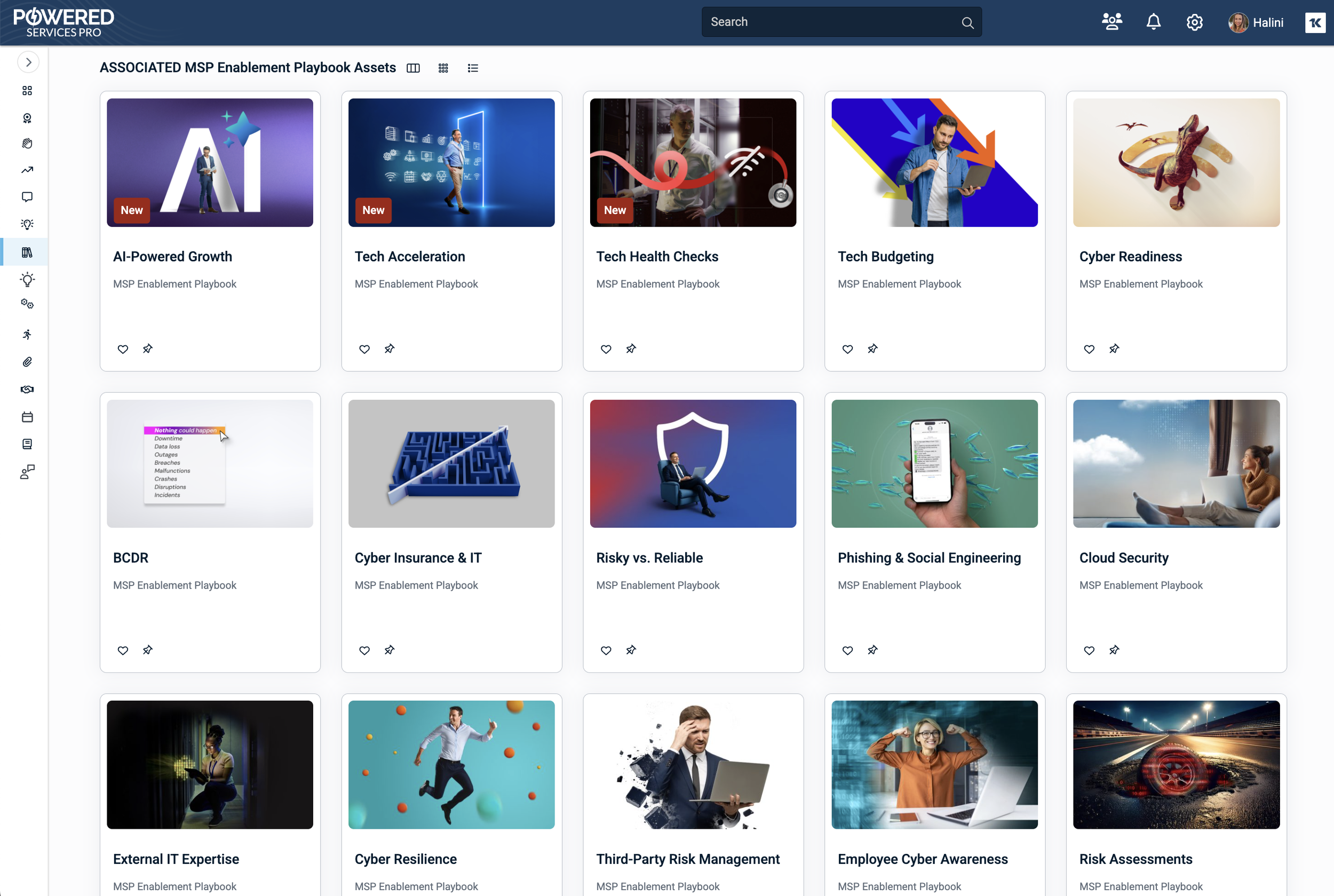
Task: Favorite the AI-Powered Growth playbook
Action: 123,349
